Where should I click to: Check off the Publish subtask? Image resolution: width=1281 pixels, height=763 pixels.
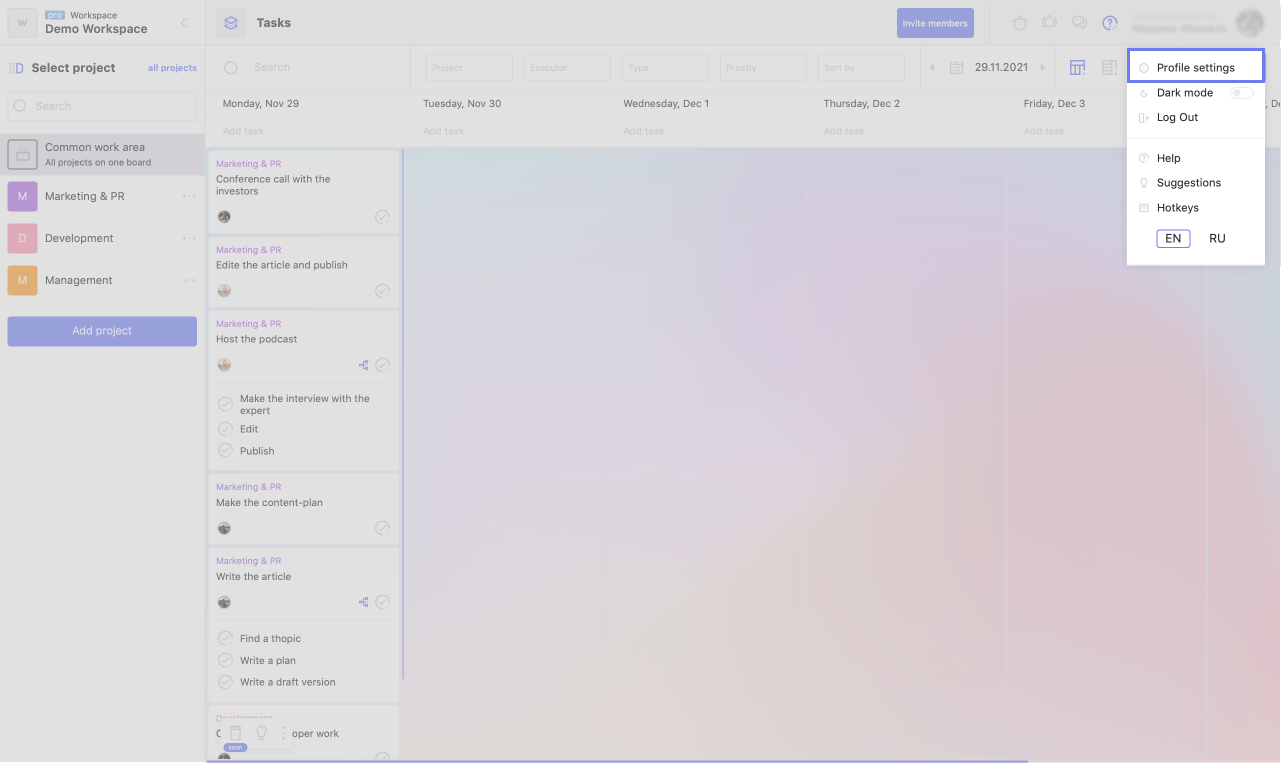(x=225, y=451)
